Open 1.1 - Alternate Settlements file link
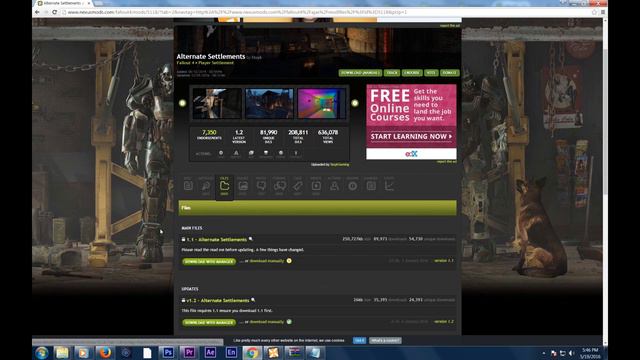 [216, 240]
